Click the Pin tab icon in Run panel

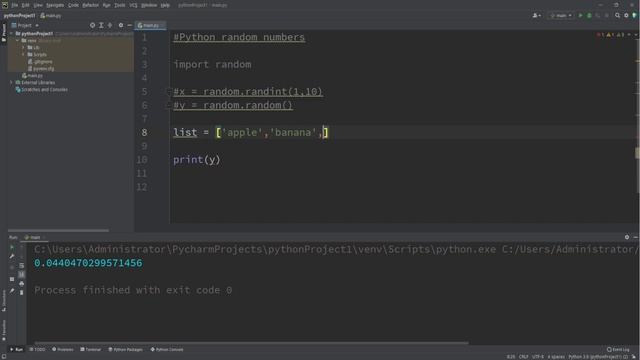tap(12, 291)
